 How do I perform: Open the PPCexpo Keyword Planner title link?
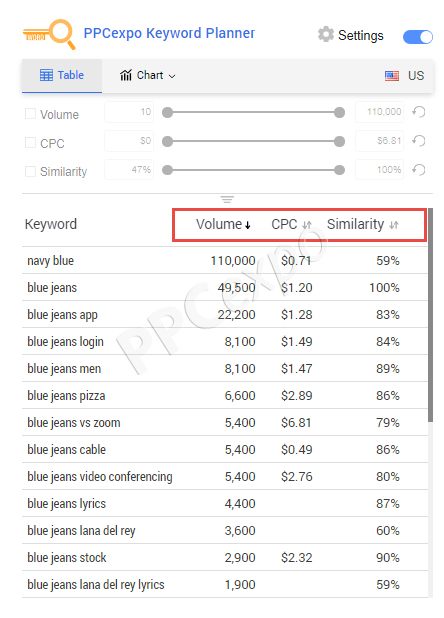tap(169, 33)
